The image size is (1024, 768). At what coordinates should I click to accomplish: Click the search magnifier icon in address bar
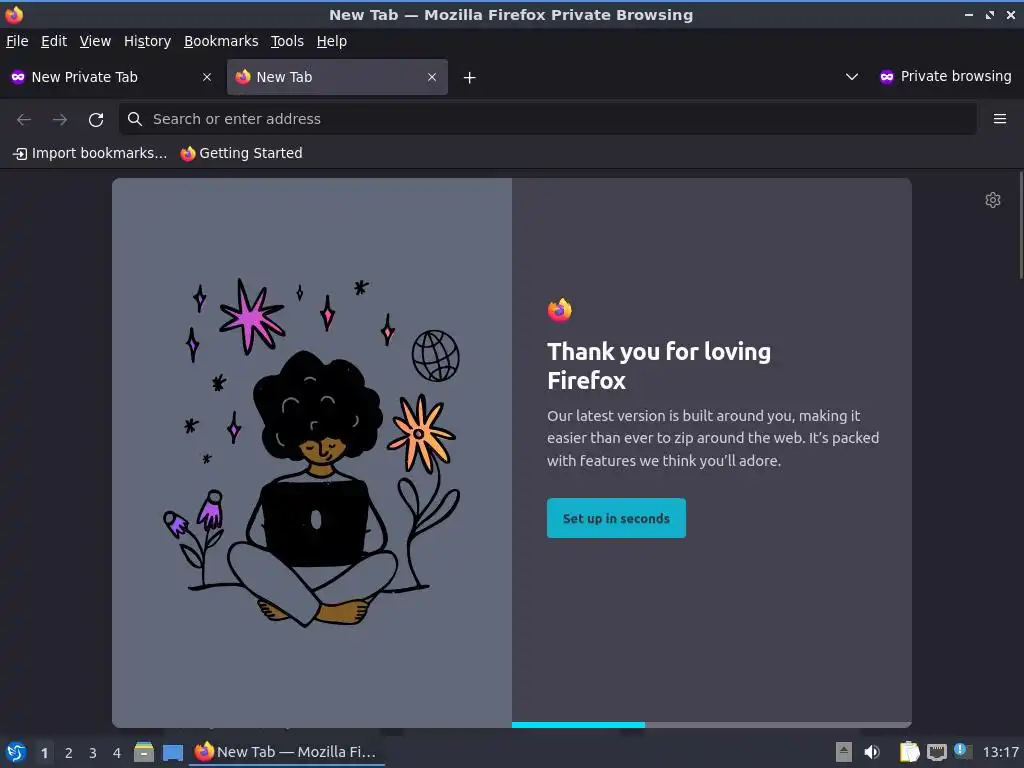[x=135, y=119]
